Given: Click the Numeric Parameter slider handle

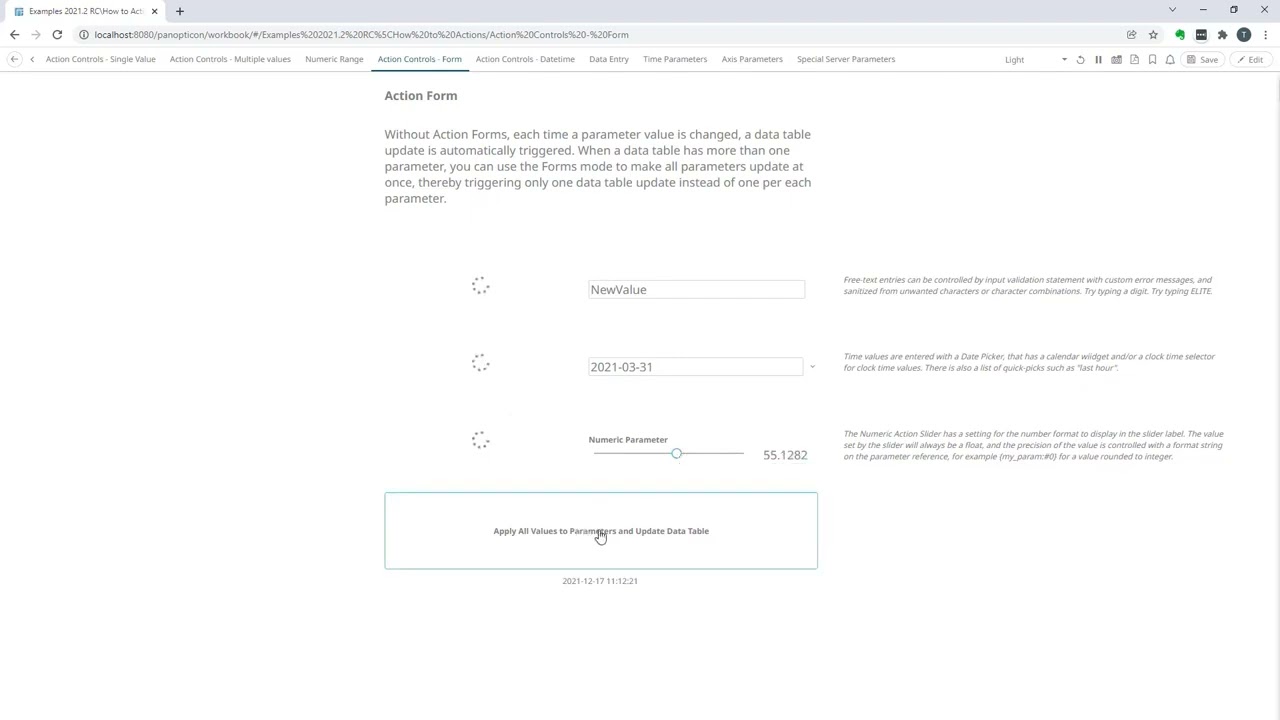Looking at the screenshot, I should pos(677,454).
